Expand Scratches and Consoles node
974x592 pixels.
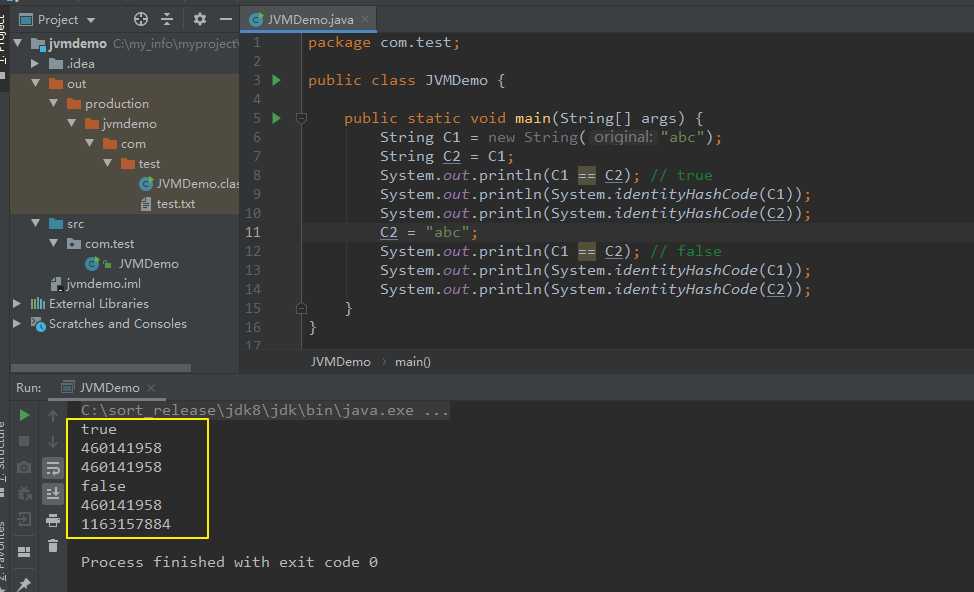click(17, 323)
